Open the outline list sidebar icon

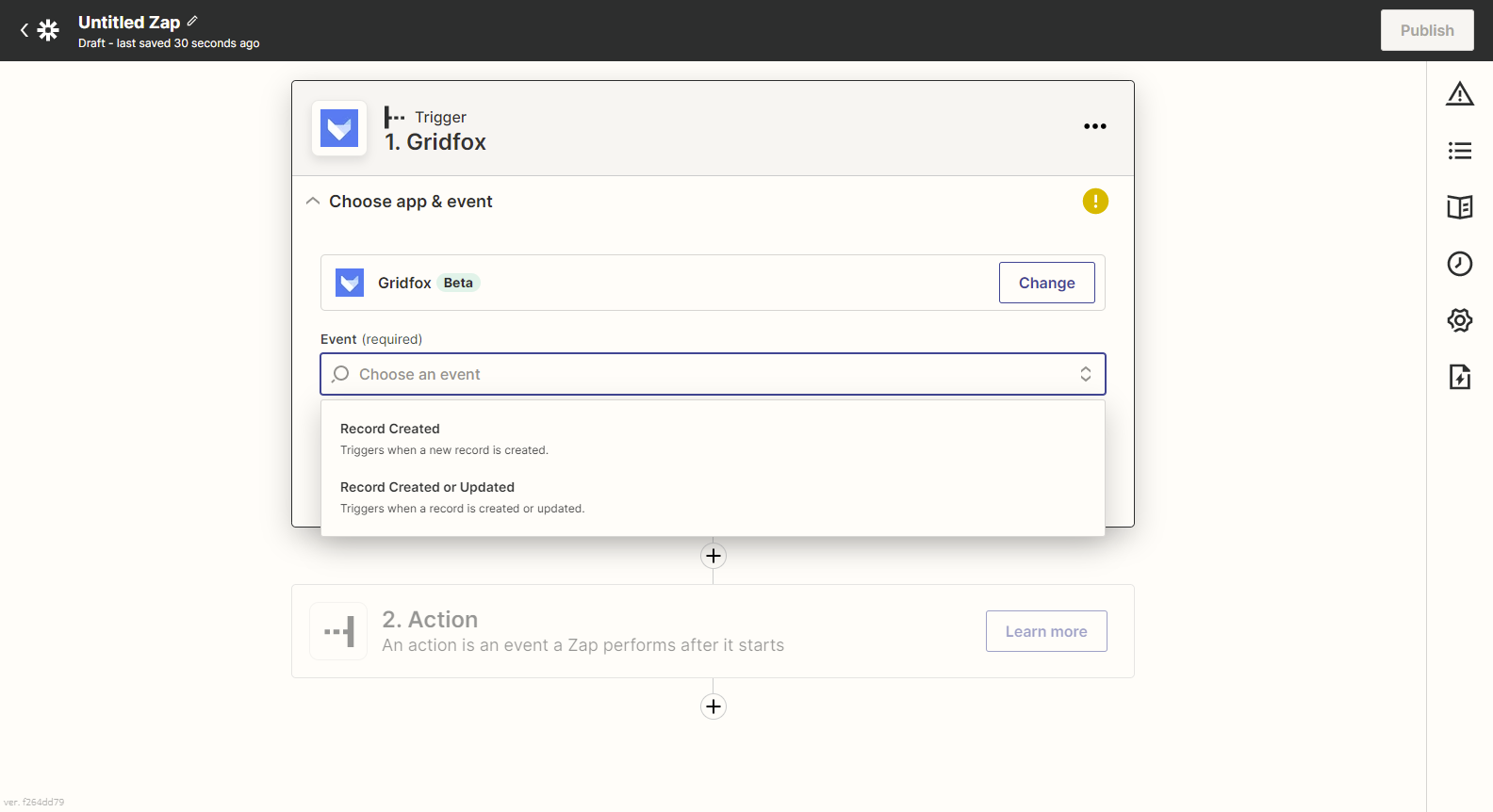pyautogui.click(x=1459, y=151)
